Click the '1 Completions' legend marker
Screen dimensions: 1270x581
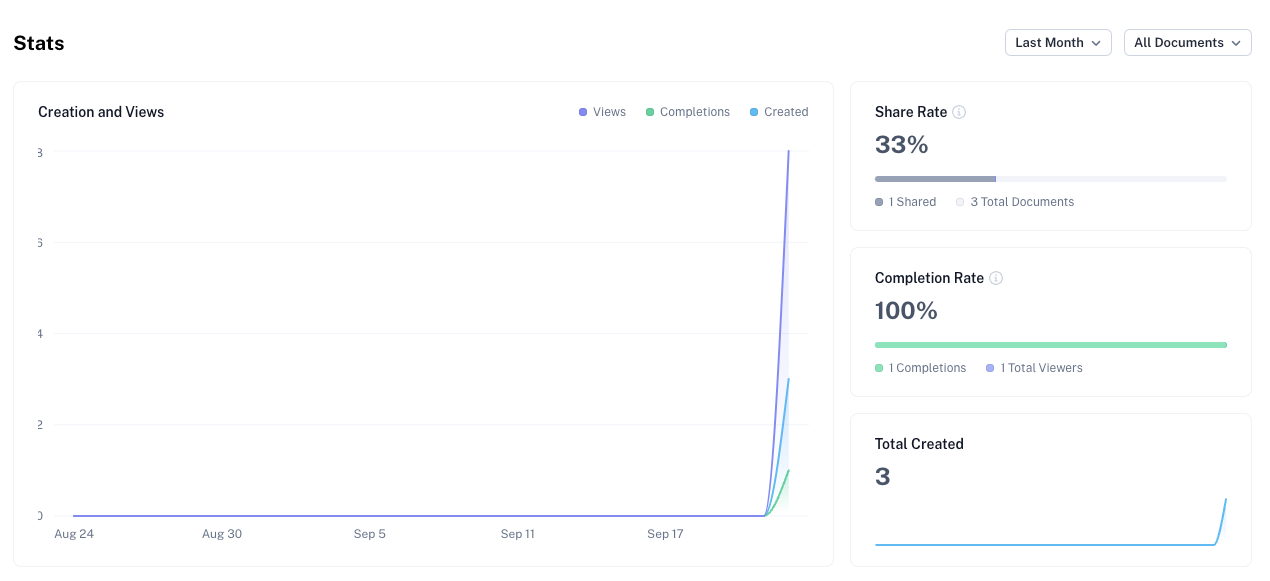[x=878, y=368]
